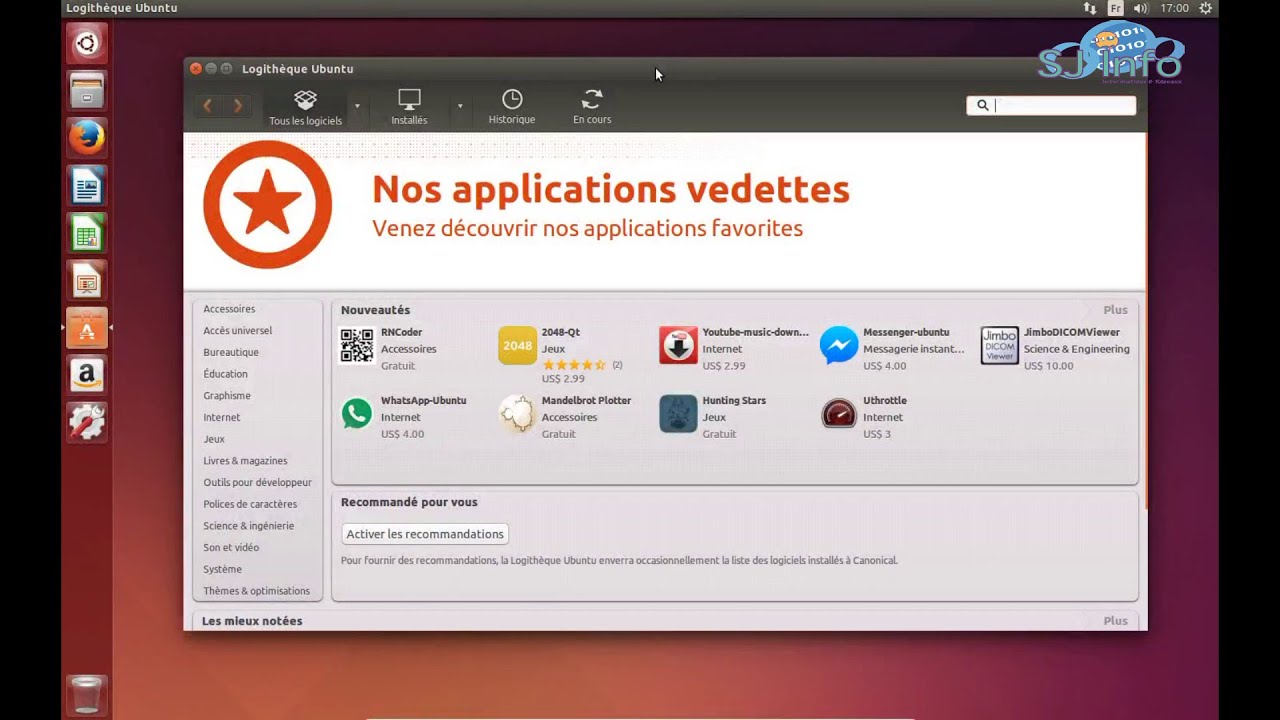Select the Système category
The height and width of the screenshot is (720, 1280).
(222, 569)
